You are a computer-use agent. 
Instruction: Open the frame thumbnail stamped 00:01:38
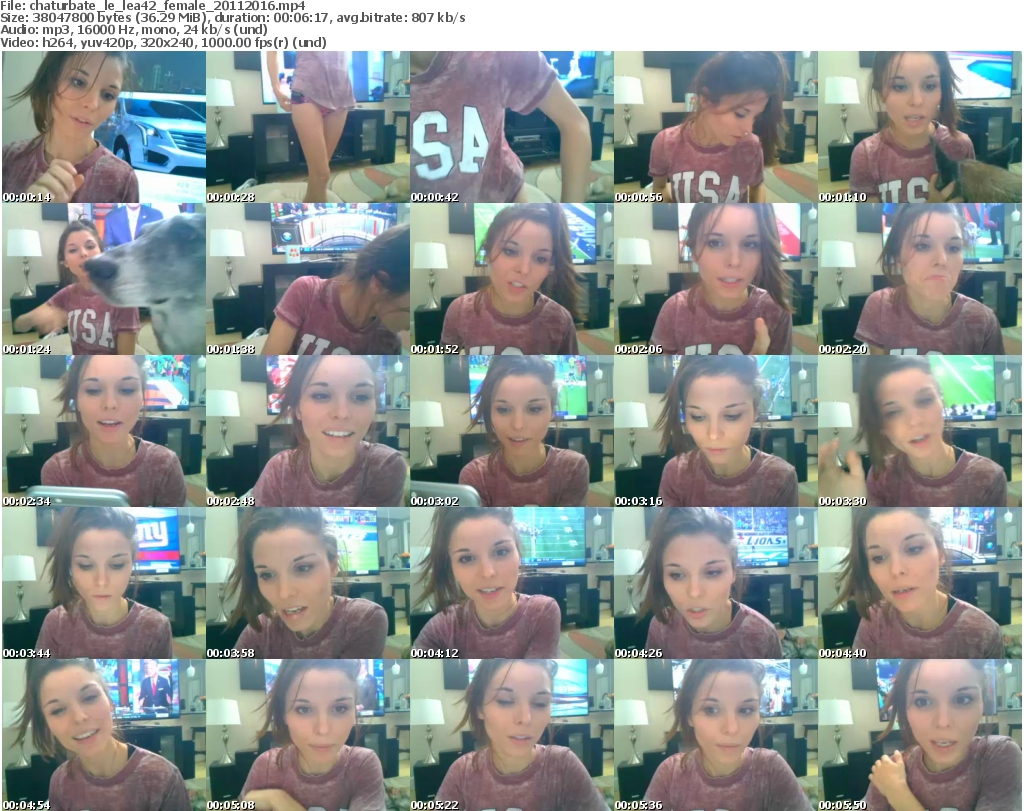point(308,279)
